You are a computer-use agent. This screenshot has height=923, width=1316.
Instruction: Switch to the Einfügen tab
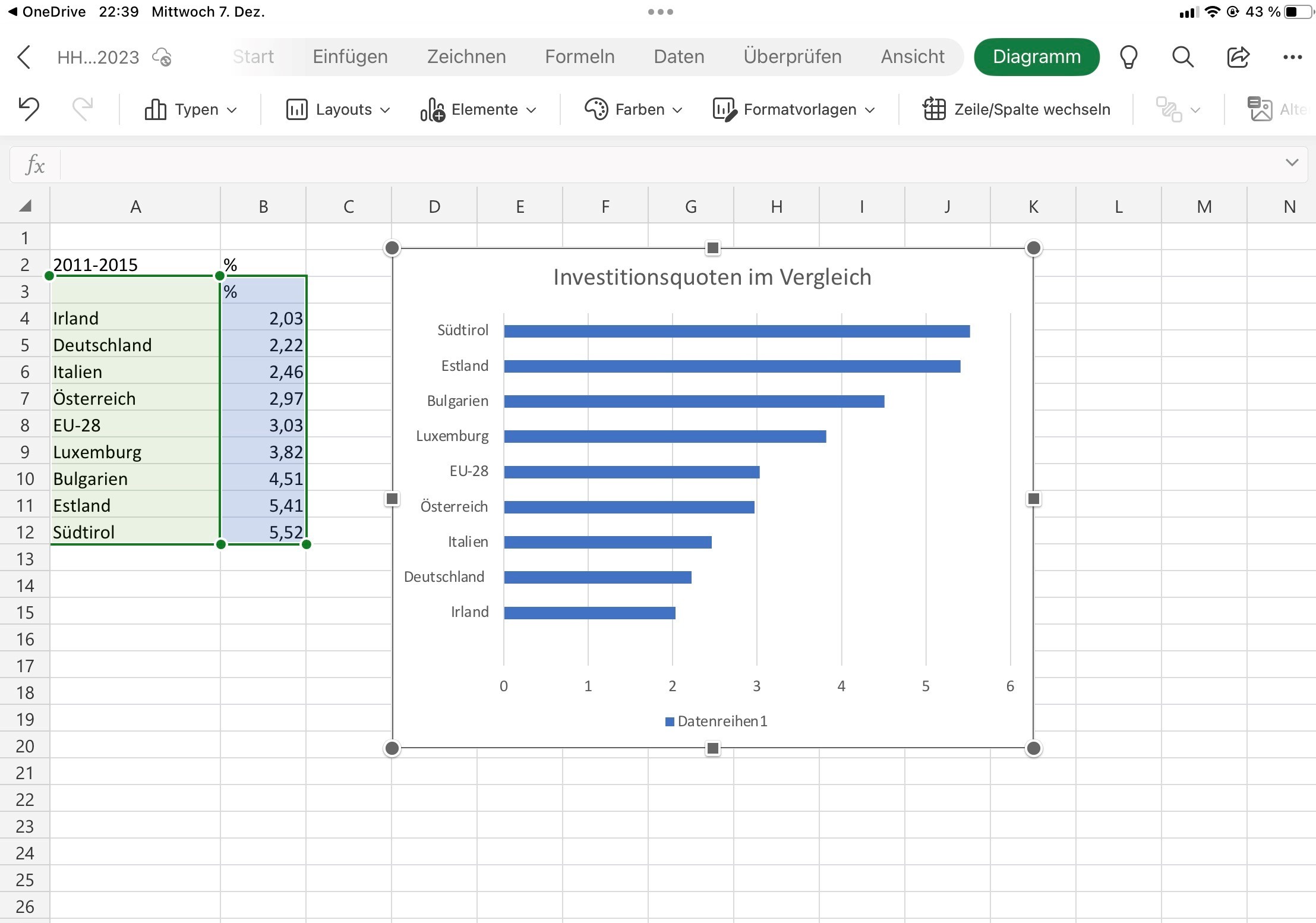(x=350, y=56)
